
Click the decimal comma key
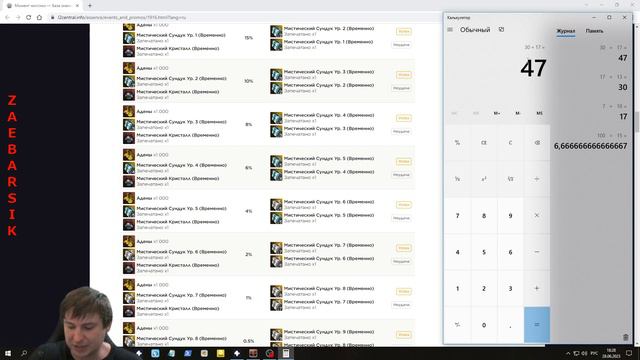click(x=510, y=325)
